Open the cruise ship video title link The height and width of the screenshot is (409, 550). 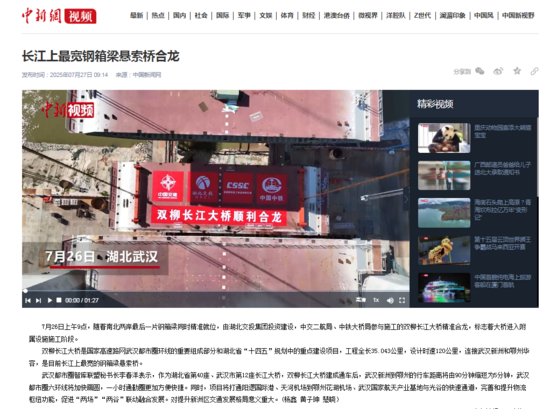click(x=502, y=281)
